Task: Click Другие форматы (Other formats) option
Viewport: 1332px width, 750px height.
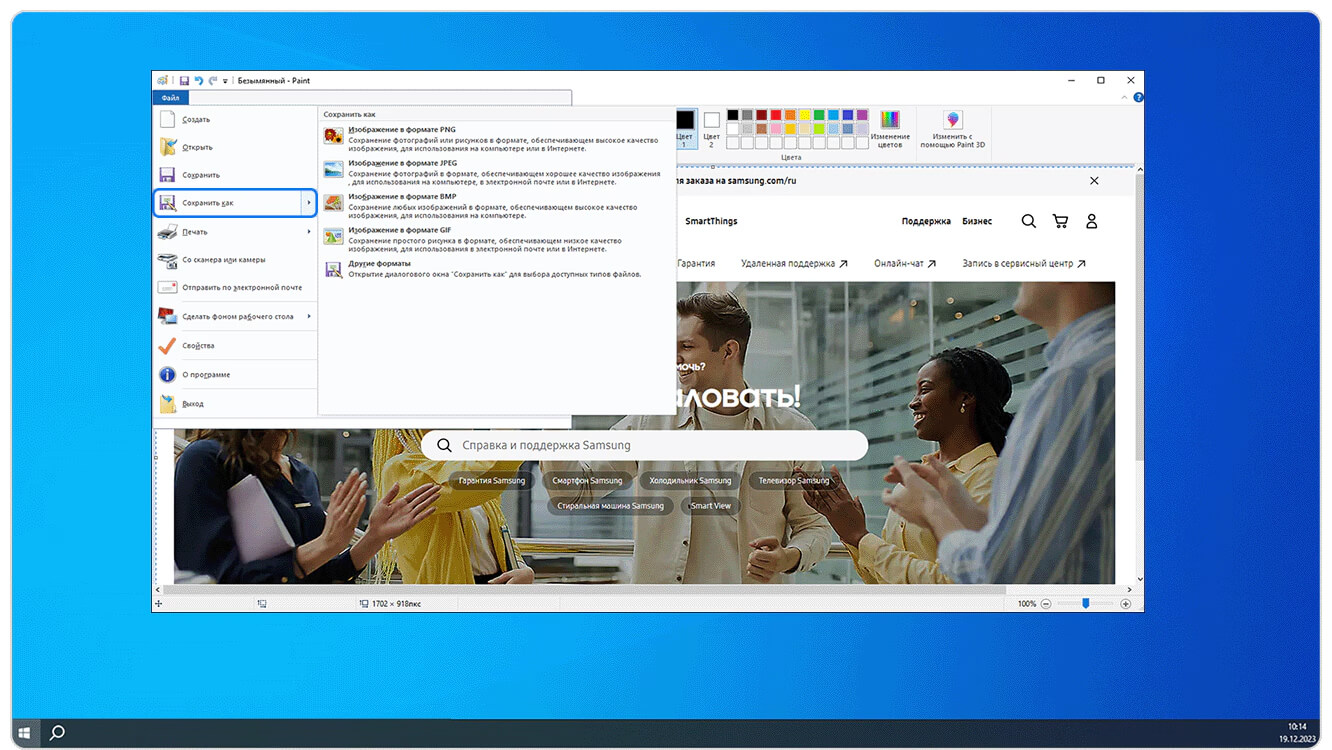Action: point(374,264)
